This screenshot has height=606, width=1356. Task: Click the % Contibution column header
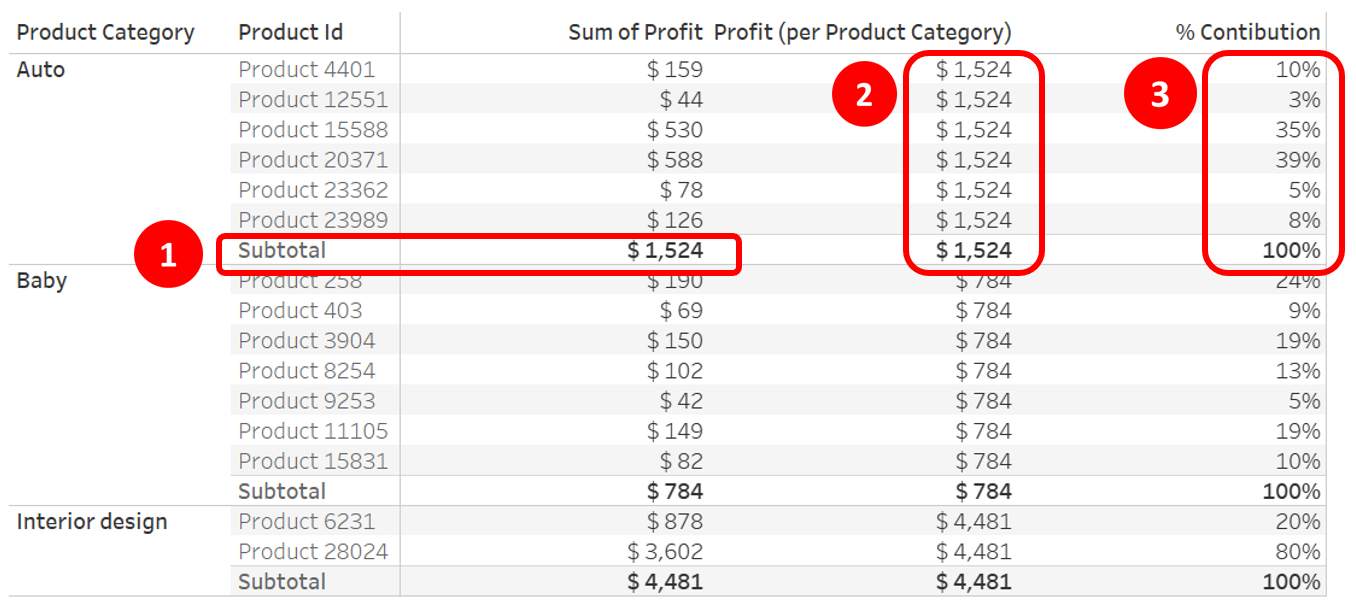tap(1248, 32)
